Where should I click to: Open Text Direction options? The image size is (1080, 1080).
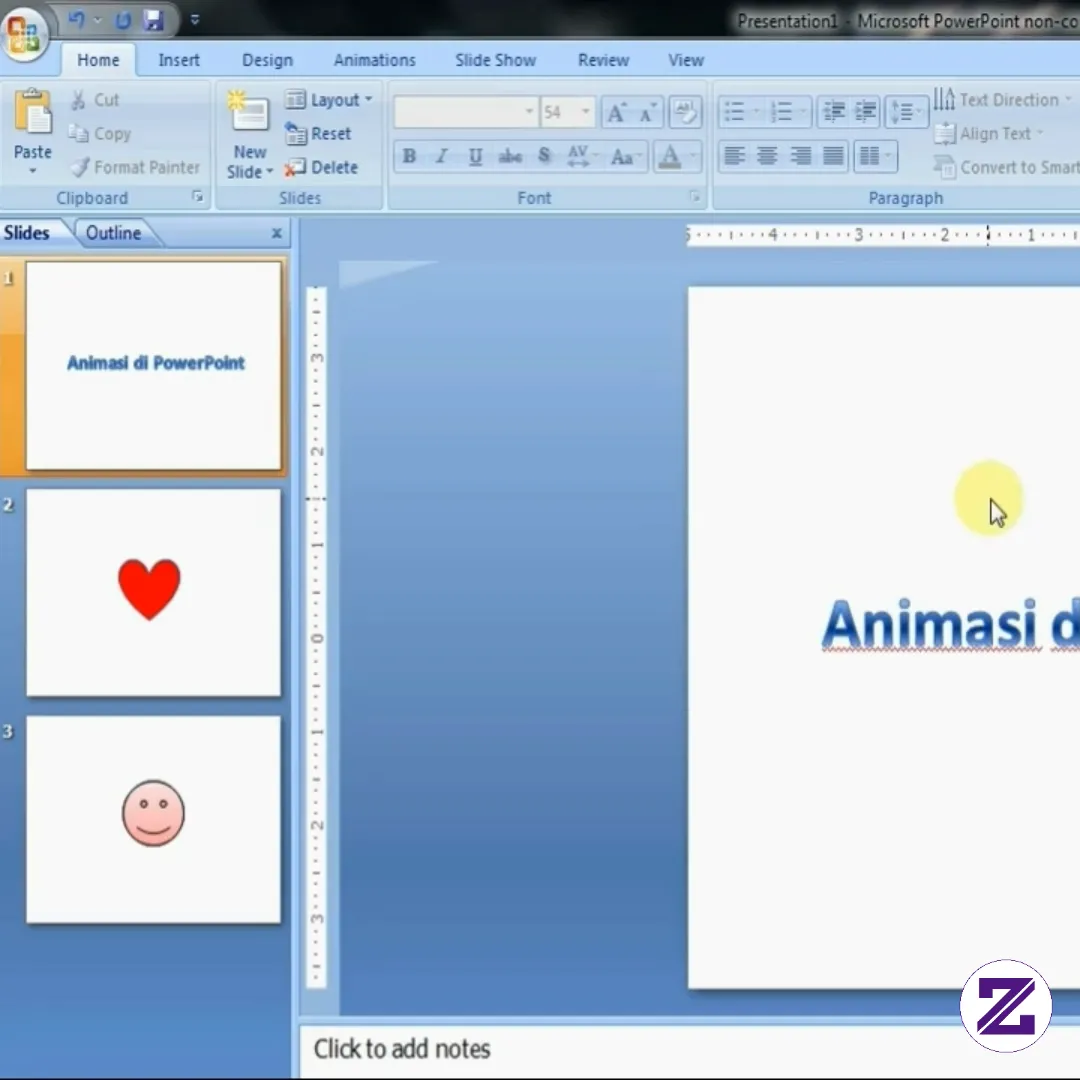pyautogui.click(x=1003, y=100)
